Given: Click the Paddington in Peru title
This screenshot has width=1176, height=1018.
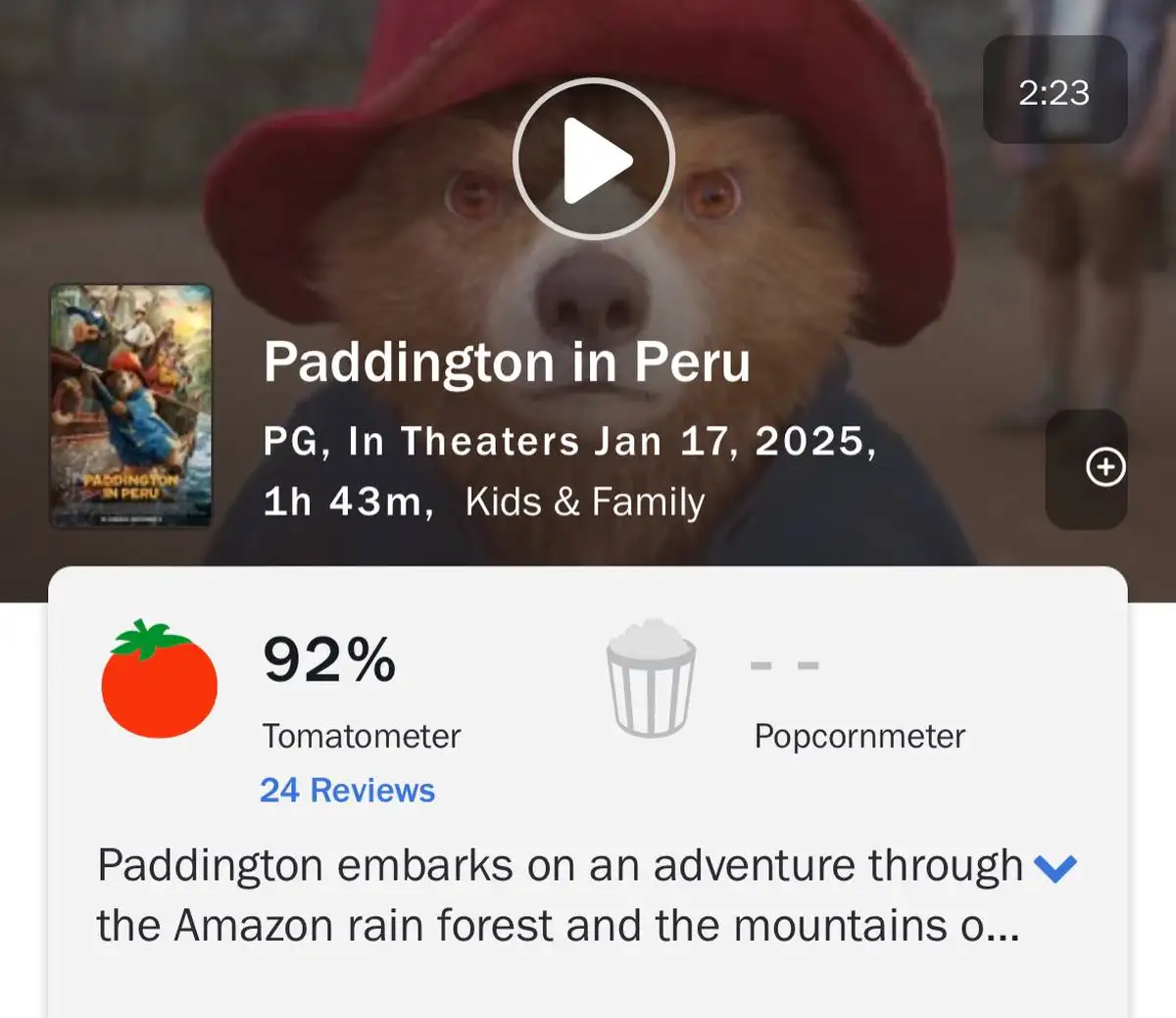Looking at the screenshot, I should click(508, 363).
